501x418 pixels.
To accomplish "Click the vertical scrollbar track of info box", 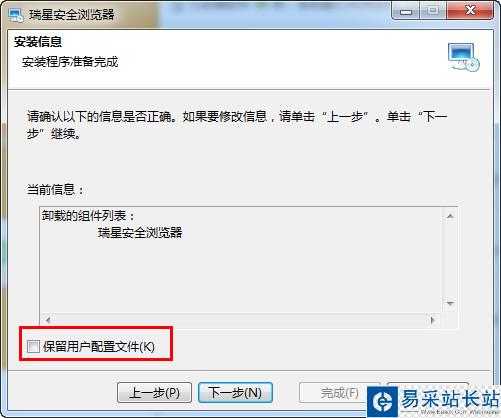I will (450, 260).
